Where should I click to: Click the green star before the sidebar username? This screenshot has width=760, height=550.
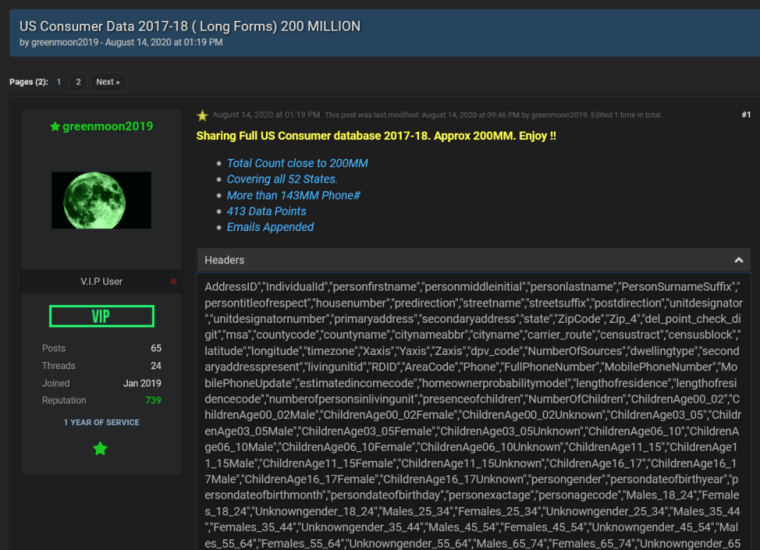55,126
